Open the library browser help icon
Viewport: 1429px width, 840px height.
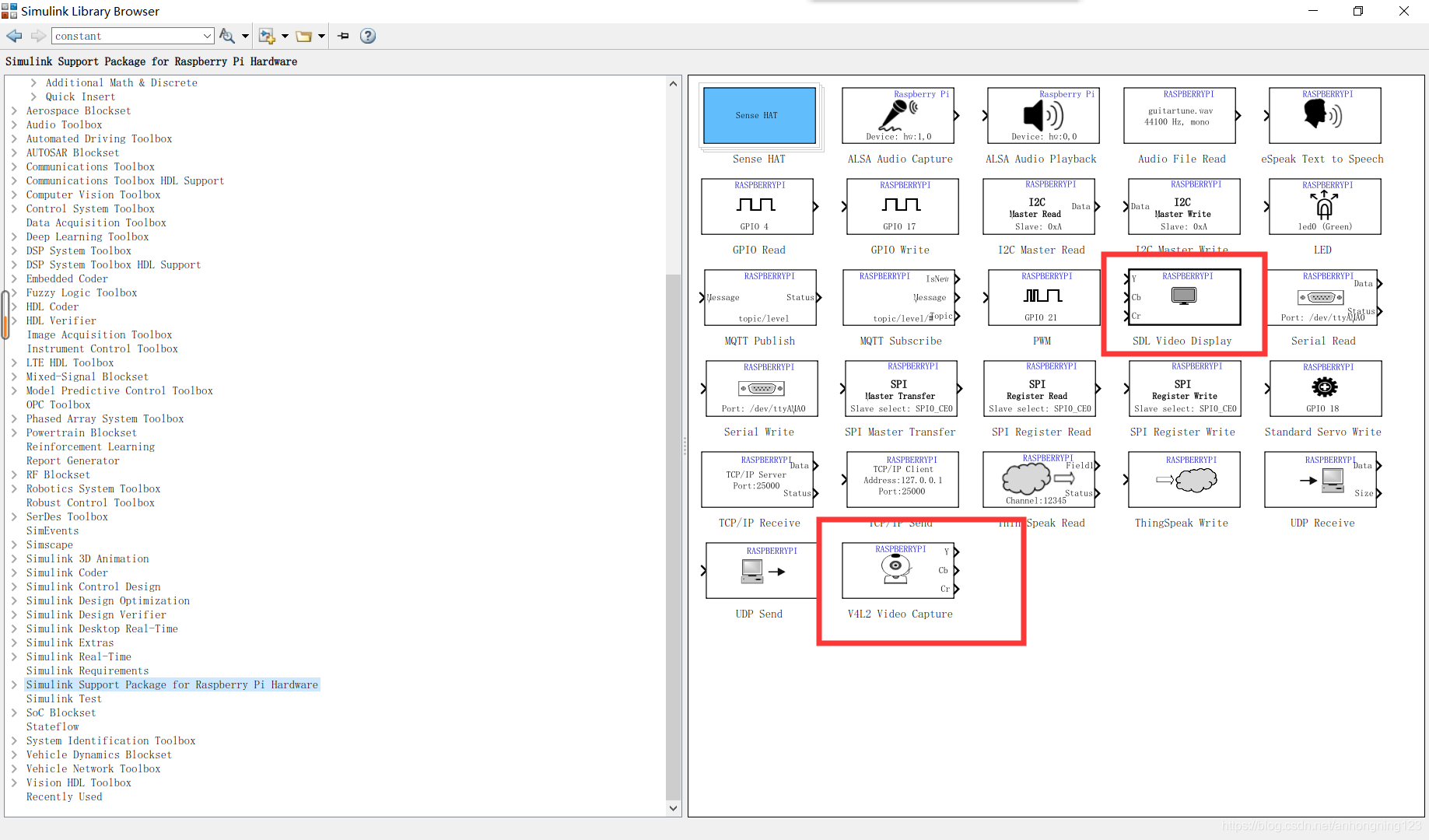(368, 36)
